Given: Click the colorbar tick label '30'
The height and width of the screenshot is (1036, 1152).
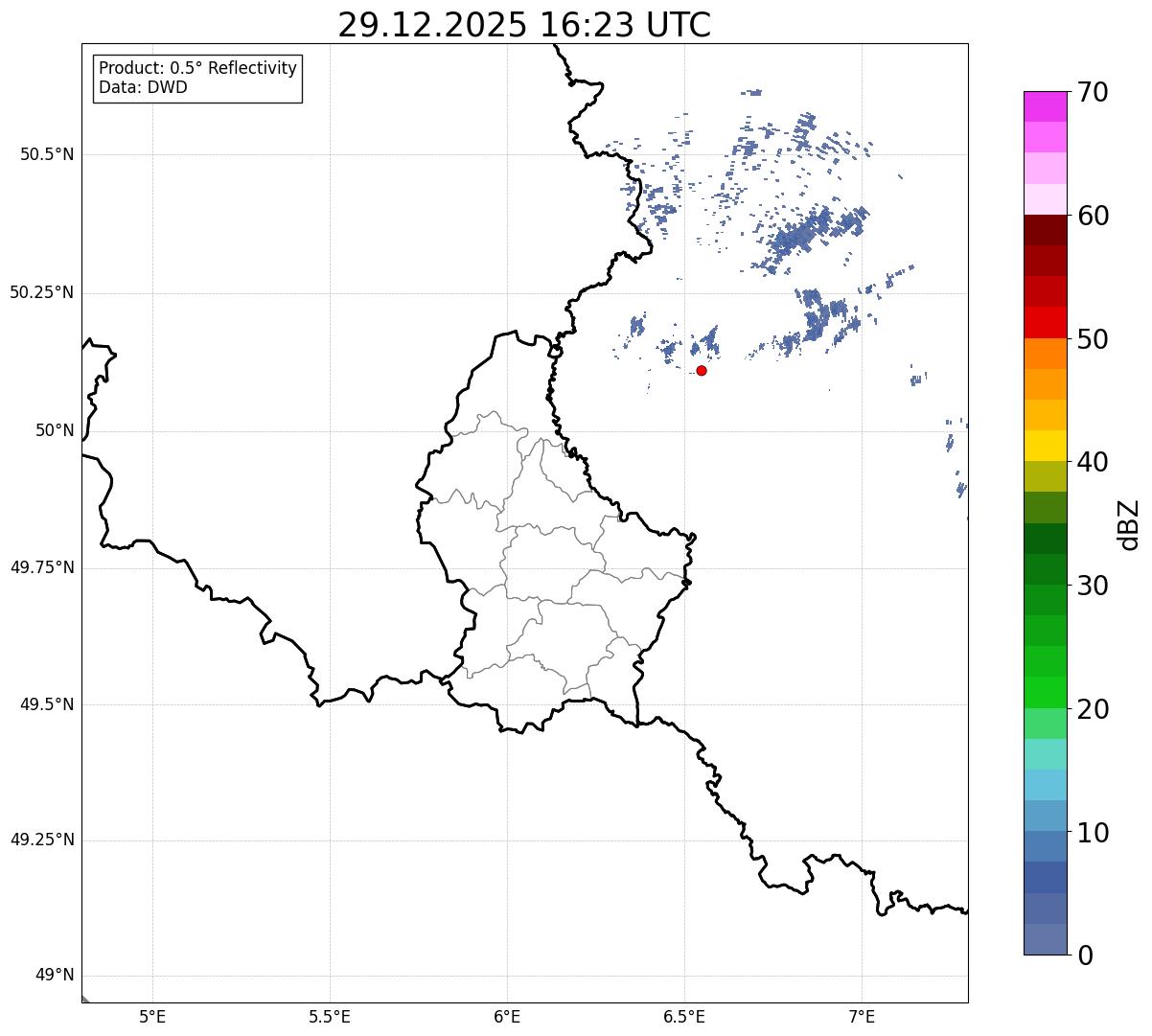Looking at the screenshot, I should click(x=1093, y=586).
